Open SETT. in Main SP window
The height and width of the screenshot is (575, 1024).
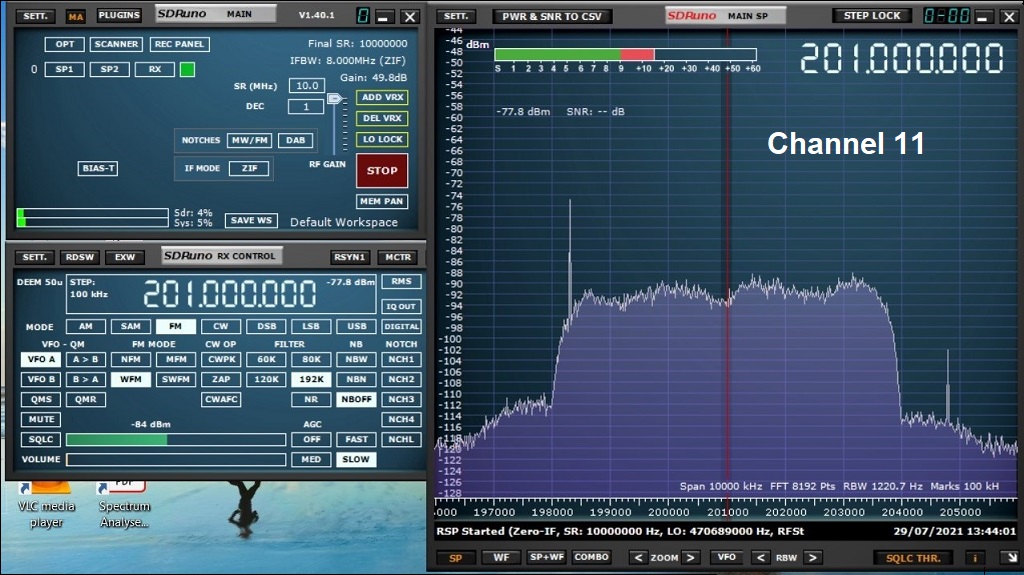(456, 16)
